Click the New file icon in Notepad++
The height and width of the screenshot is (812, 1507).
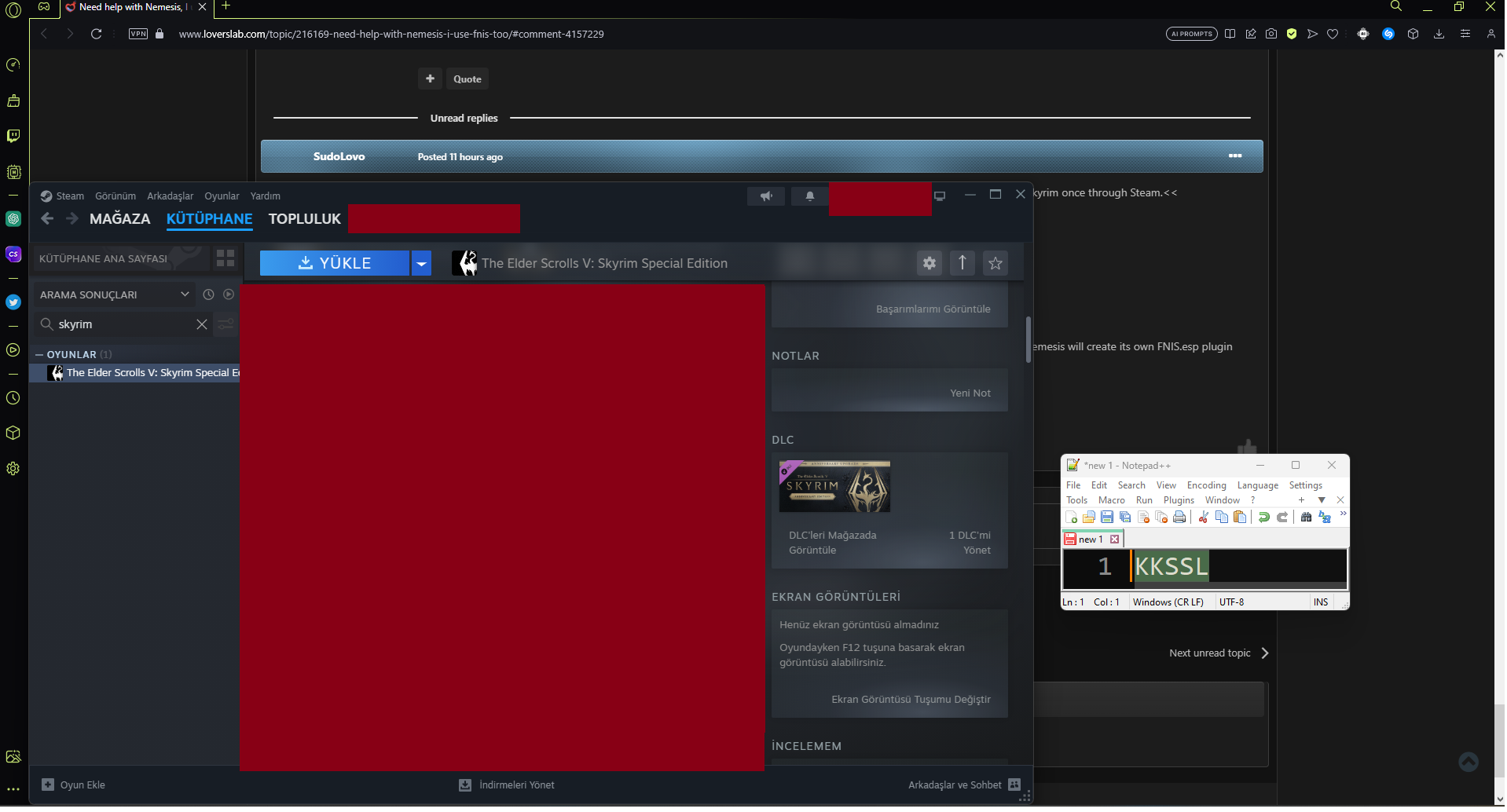(1071, 518)
